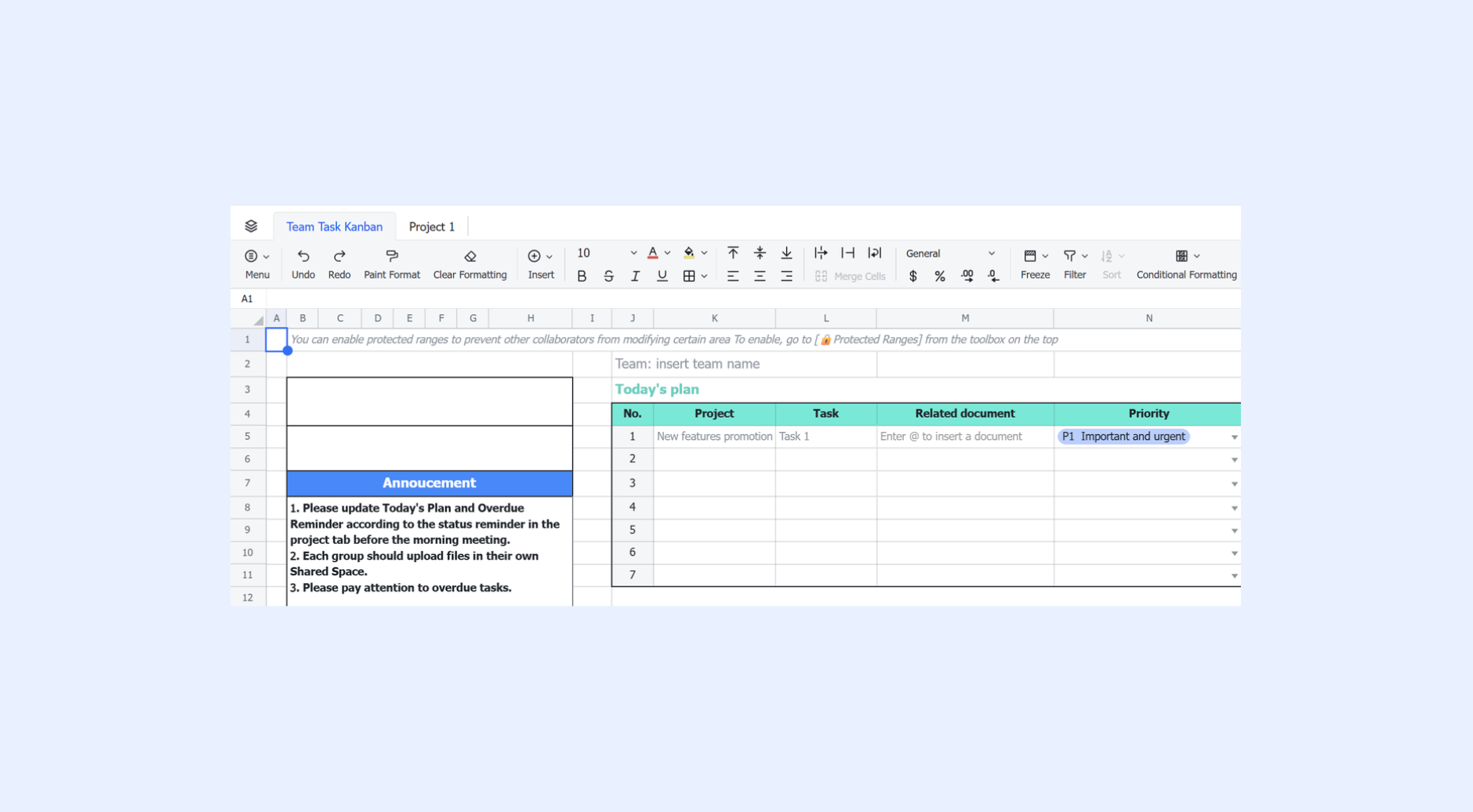Click the P1 Important and urgent tag
Viewport: 1473px width, 812px height.
coord(1123,437)
